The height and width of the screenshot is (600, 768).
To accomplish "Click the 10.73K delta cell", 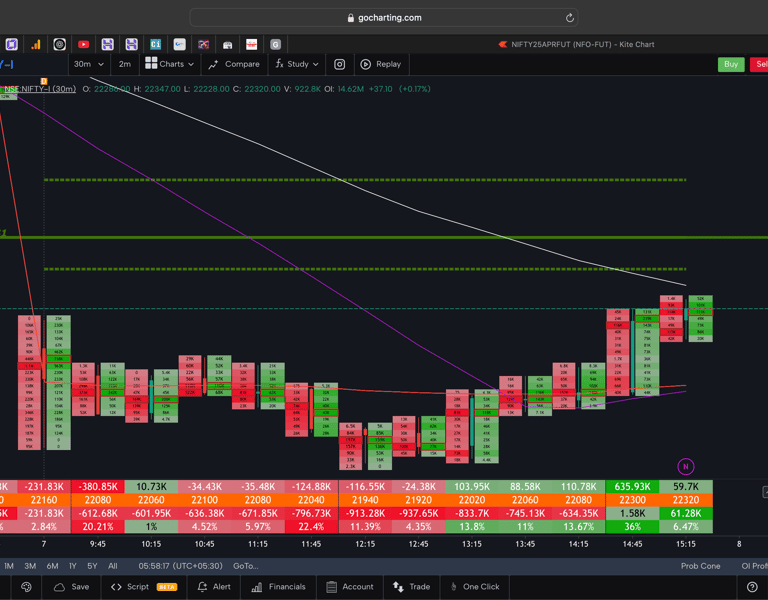I will click(151, 487).
